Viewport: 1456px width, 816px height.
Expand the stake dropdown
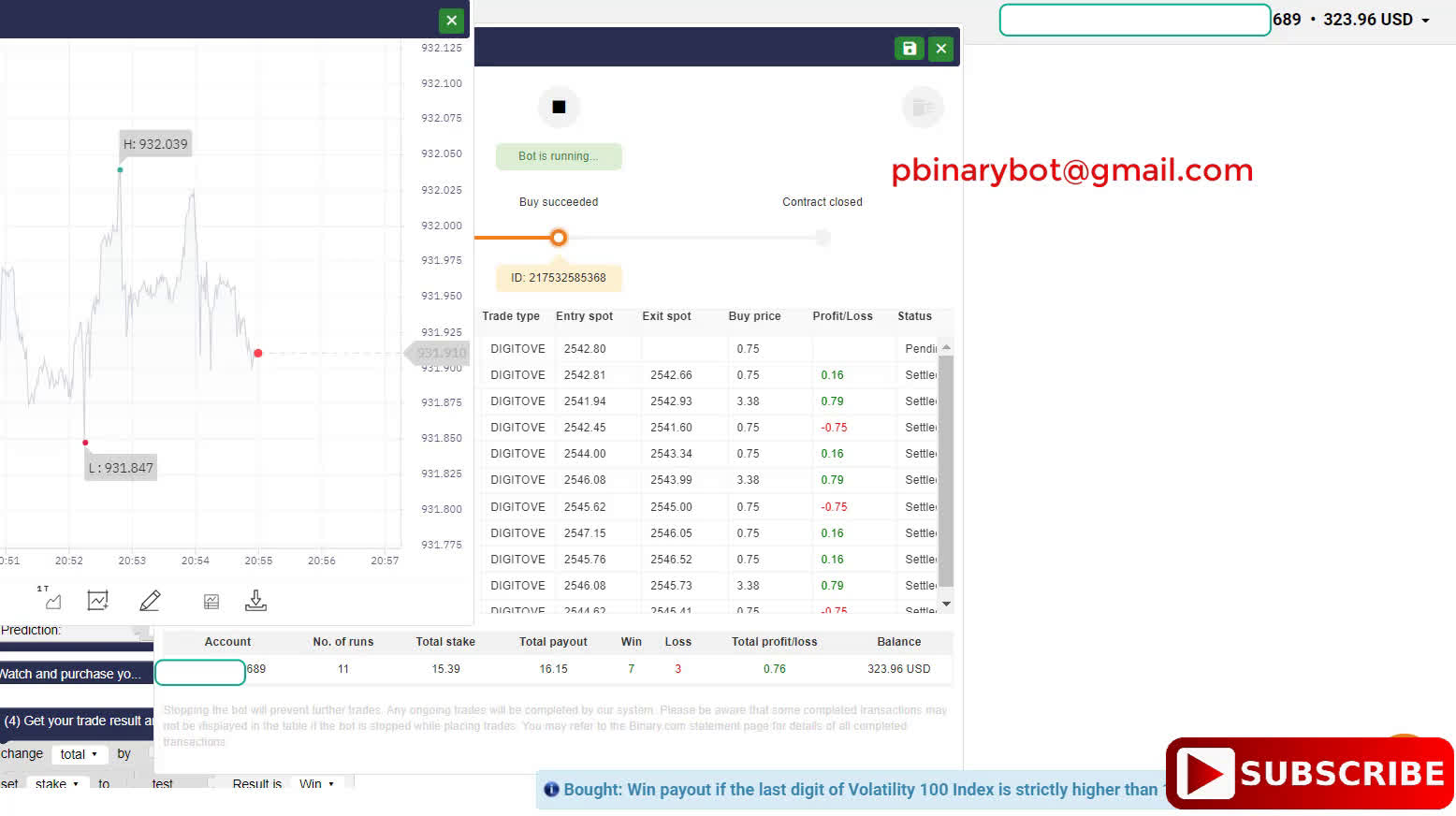tap(57, 784)
